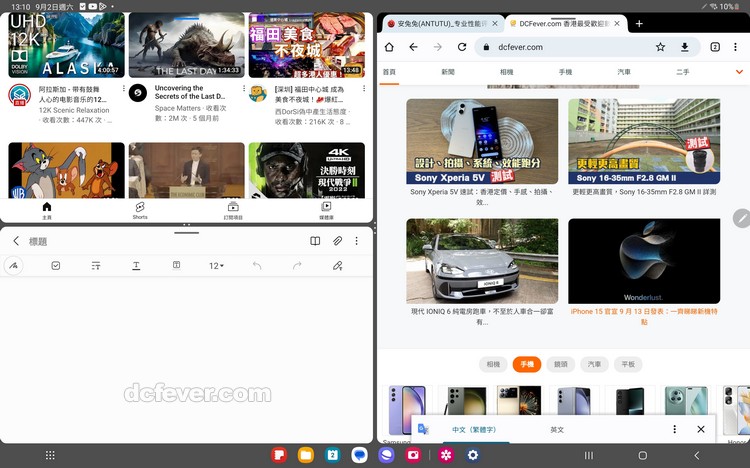
Task: Tap the floating edit pencil handle
Action: point(741,219)
